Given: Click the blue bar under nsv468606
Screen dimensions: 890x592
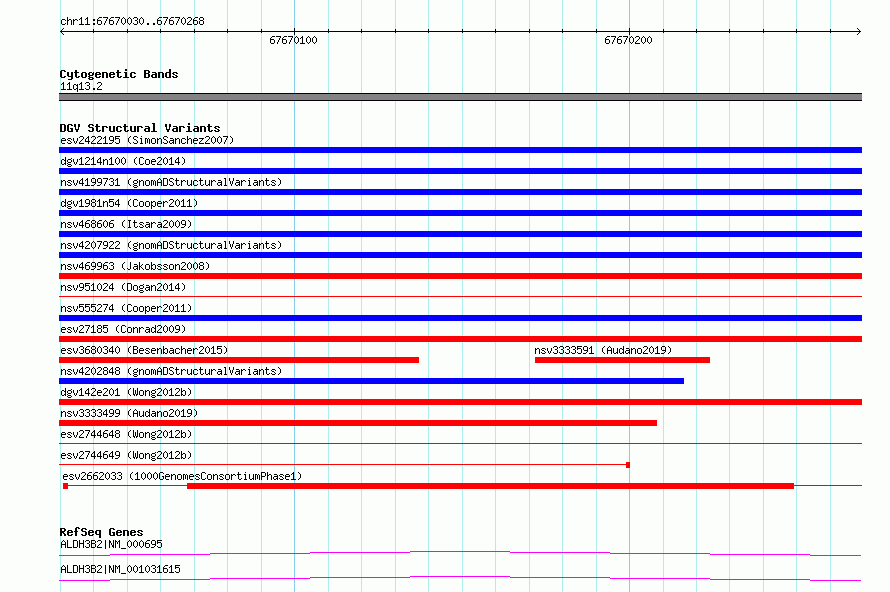Looking at the screenshot, I should pos(460,234).
